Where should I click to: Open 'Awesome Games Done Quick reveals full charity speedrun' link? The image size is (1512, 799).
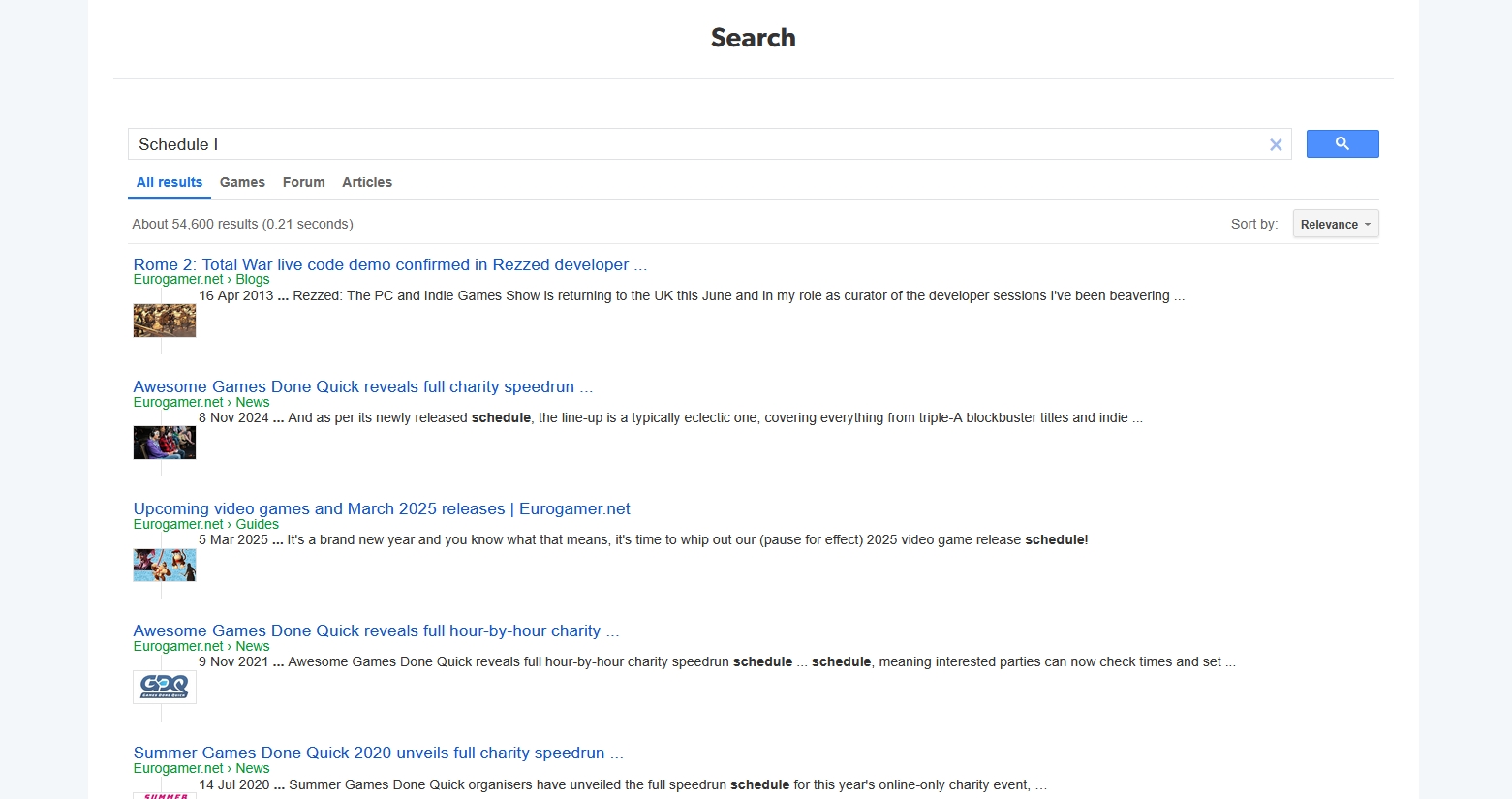(363, 386)
